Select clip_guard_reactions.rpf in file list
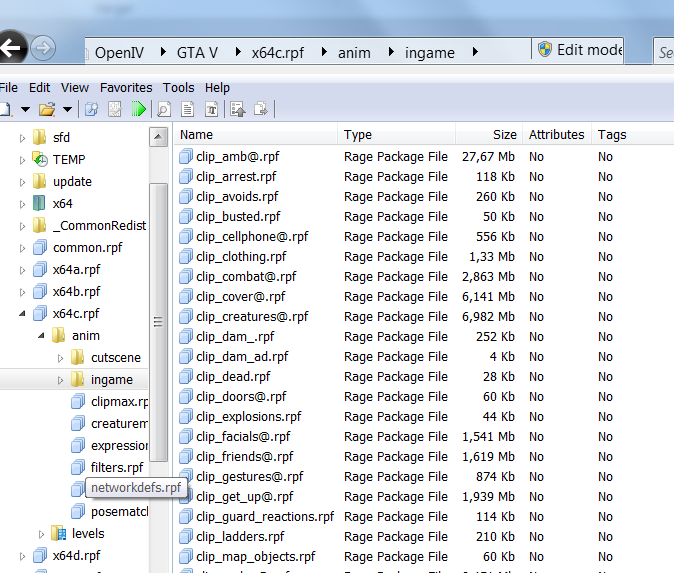The image size is (674, 573). pos(265,517)
